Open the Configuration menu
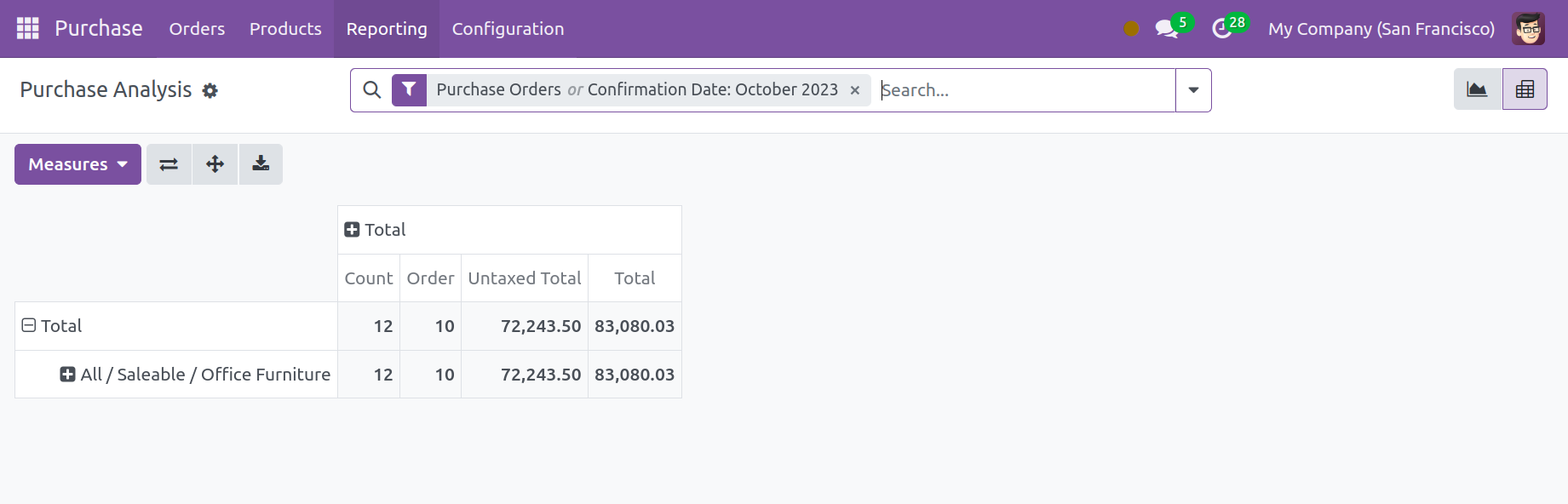The height and width of the screenshot is (504, 1568). [508, 29]
